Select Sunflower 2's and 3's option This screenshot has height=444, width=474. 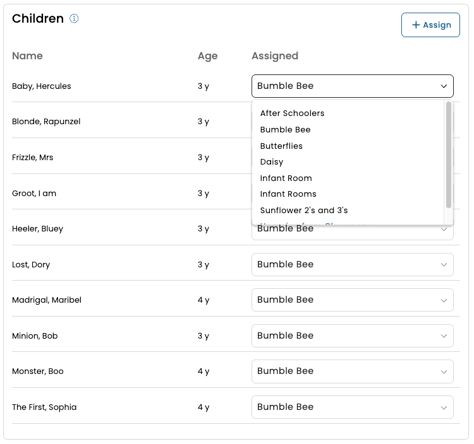pyautogui.click(x=304, y=210)
